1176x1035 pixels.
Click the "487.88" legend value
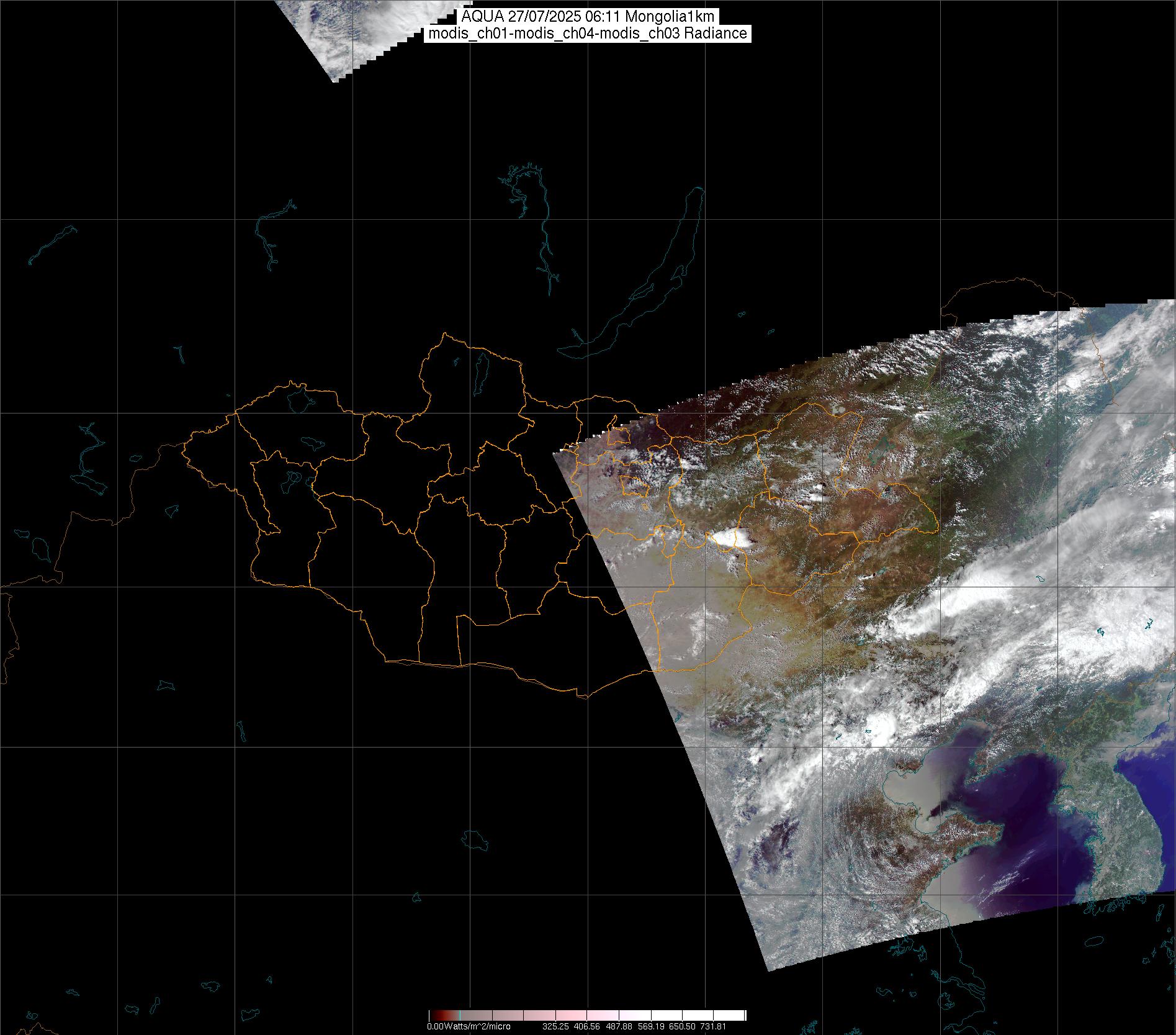coord(619,1026)
